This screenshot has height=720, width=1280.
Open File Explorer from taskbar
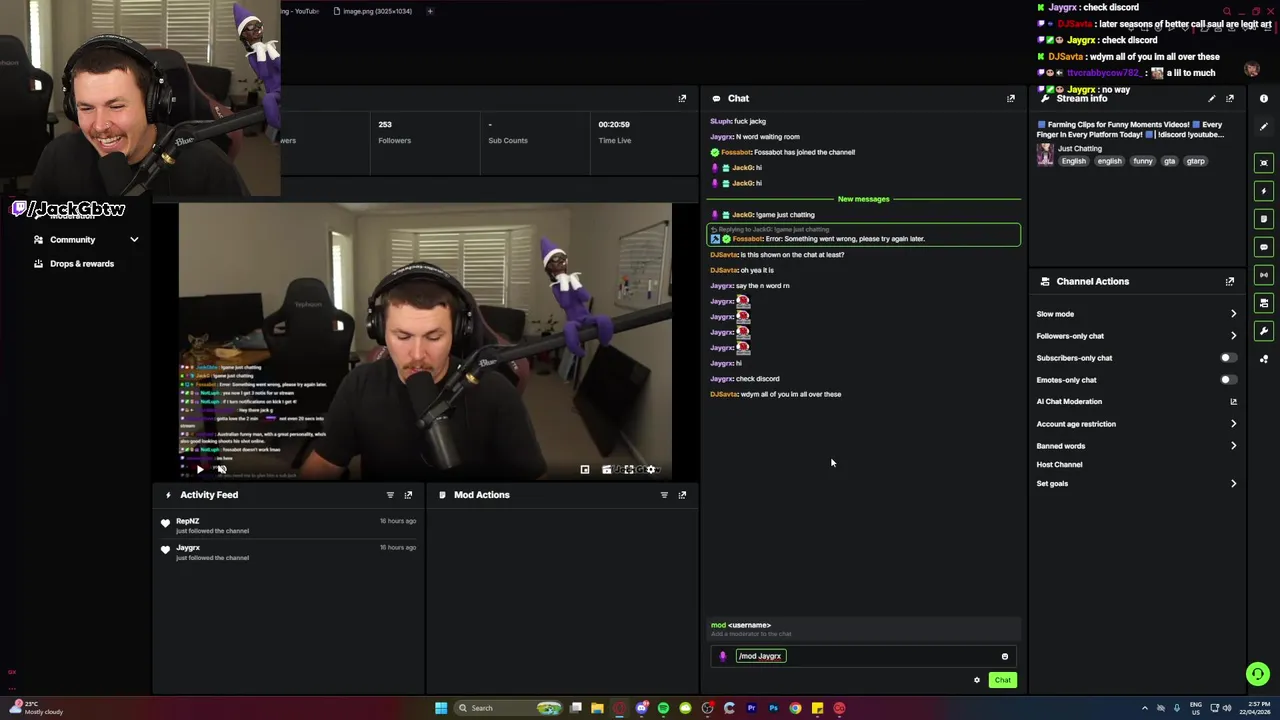pos(597,708)
